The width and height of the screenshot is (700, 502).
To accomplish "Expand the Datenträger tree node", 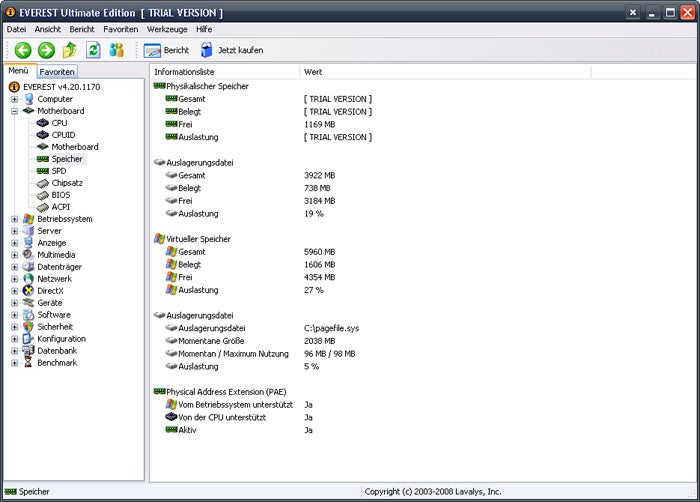I will point(14,267).
